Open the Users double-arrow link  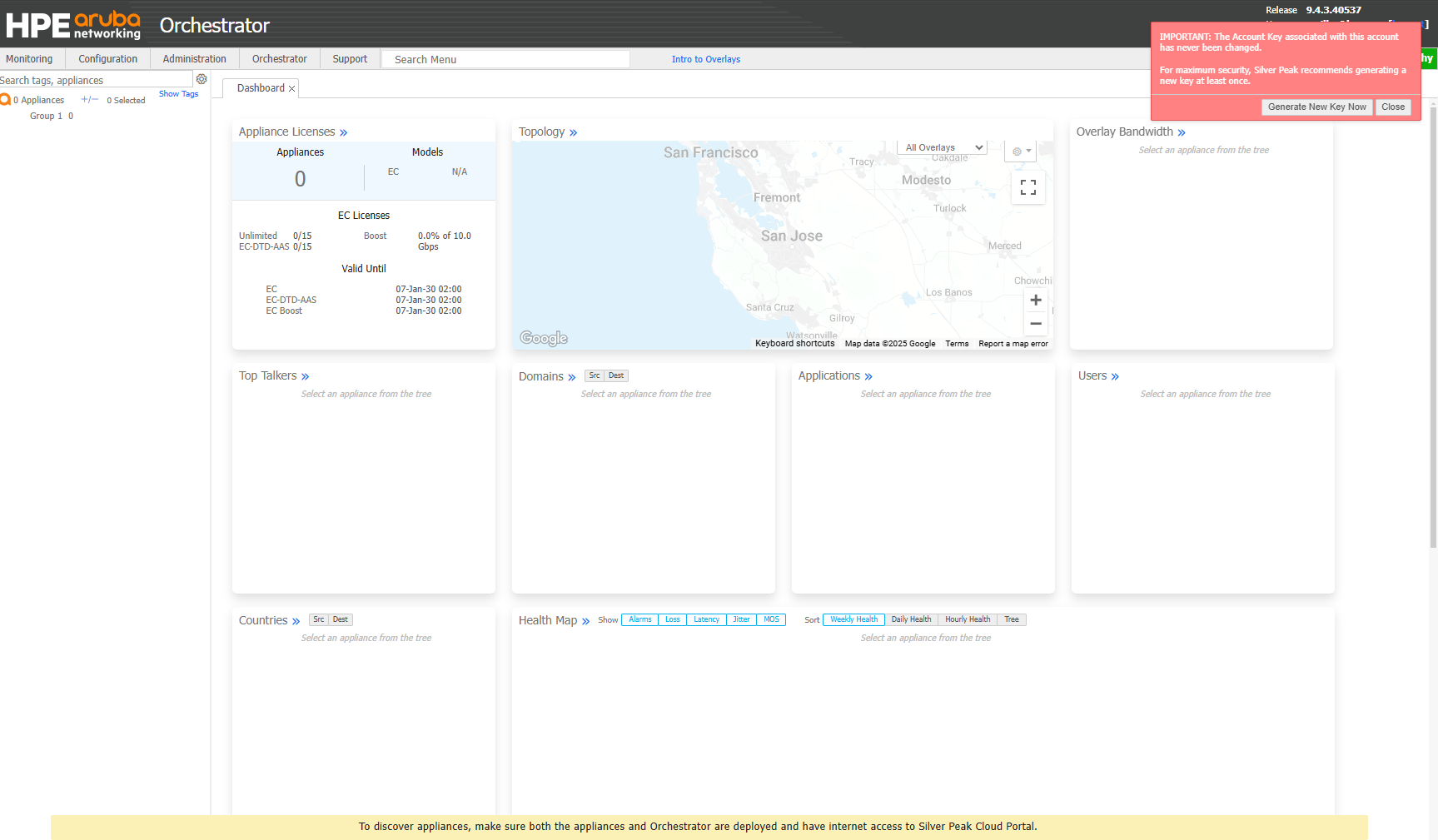[x=1115, y=376]
